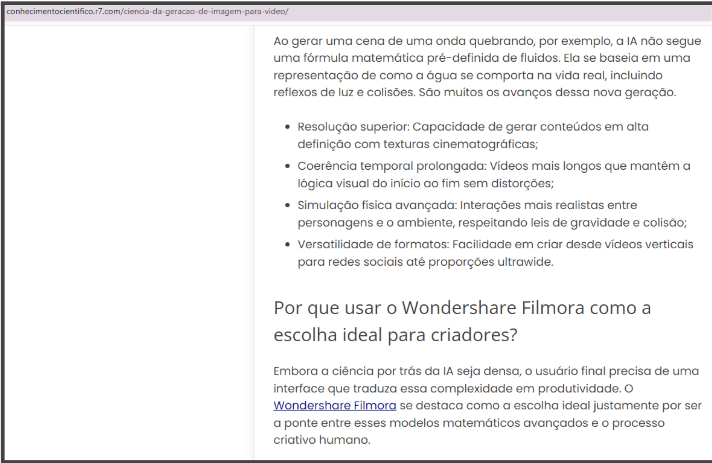Click heading 'Por que usar o Wondershare Filmora'
712x463 pixels.
click(x=462, y=321)
